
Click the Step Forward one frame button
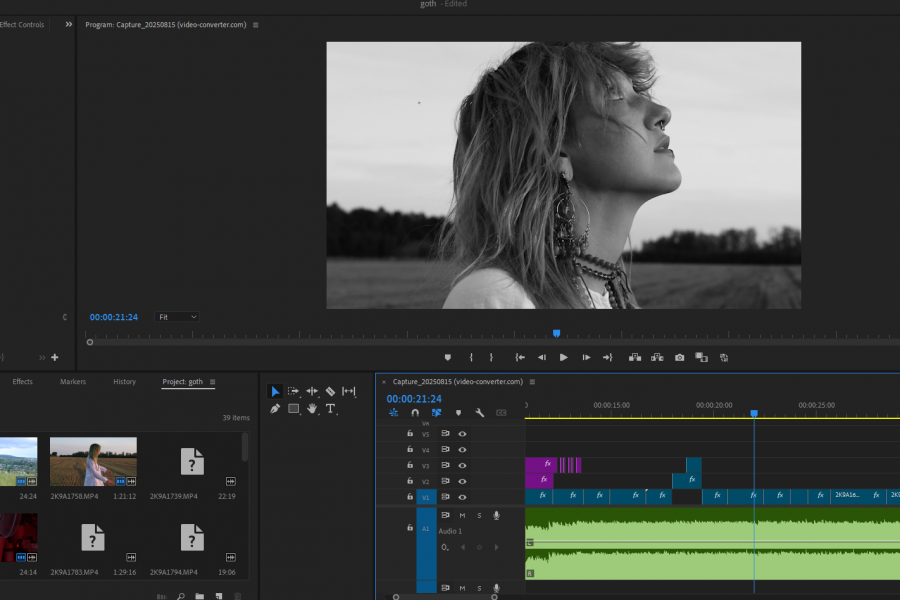(586, 357)
